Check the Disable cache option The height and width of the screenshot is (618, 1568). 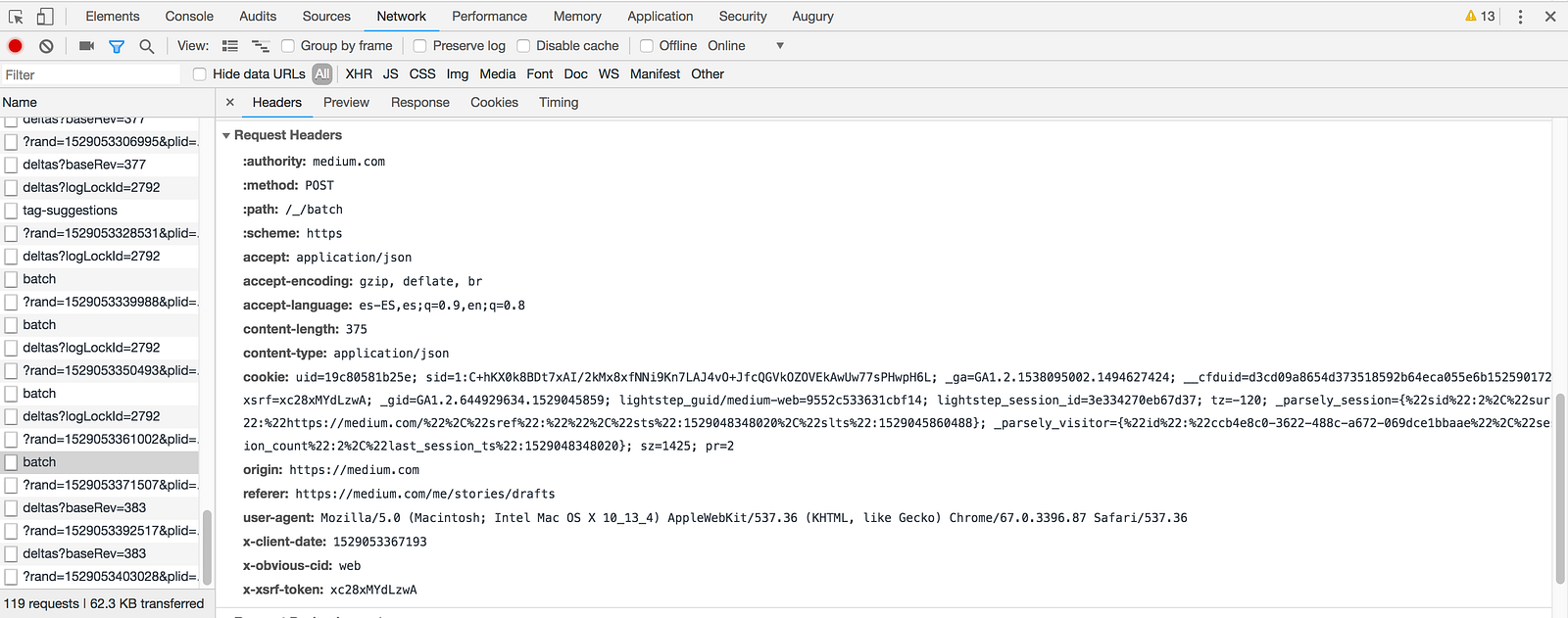click(x=523, y=46)
